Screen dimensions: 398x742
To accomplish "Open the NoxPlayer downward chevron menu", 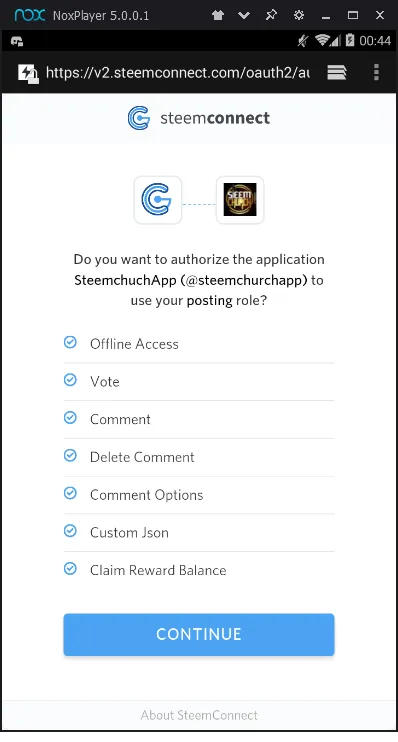I will pos(244,15).
